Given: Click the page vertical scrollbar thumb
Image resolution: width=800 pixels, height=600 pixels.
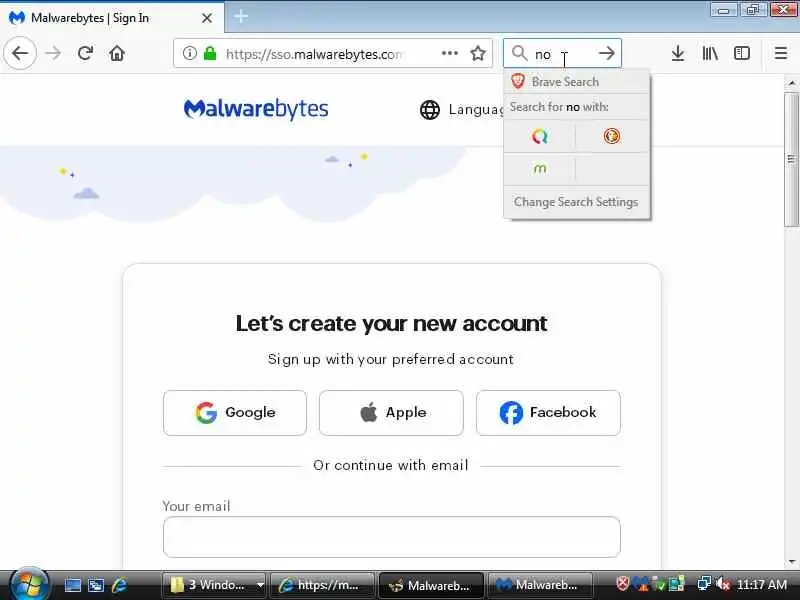Looking at the screenshot, I should 791,159.
